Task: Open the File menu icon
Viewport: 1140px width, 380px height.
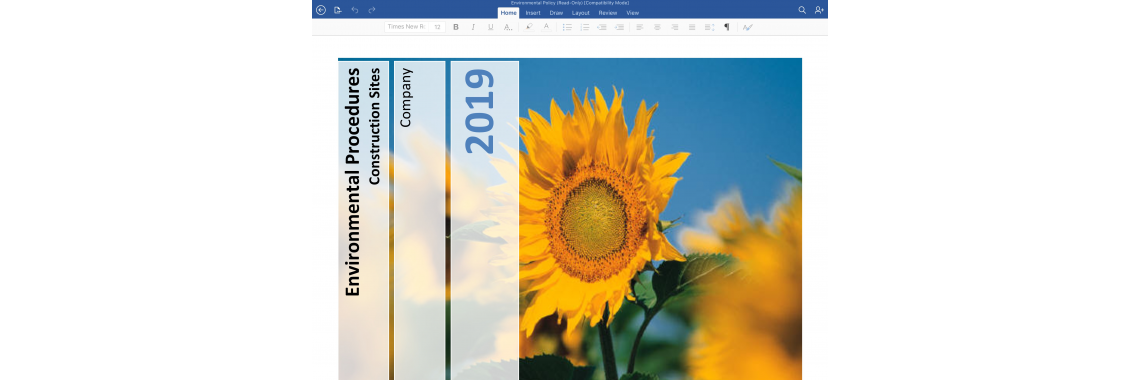Action: click(337, 10)
